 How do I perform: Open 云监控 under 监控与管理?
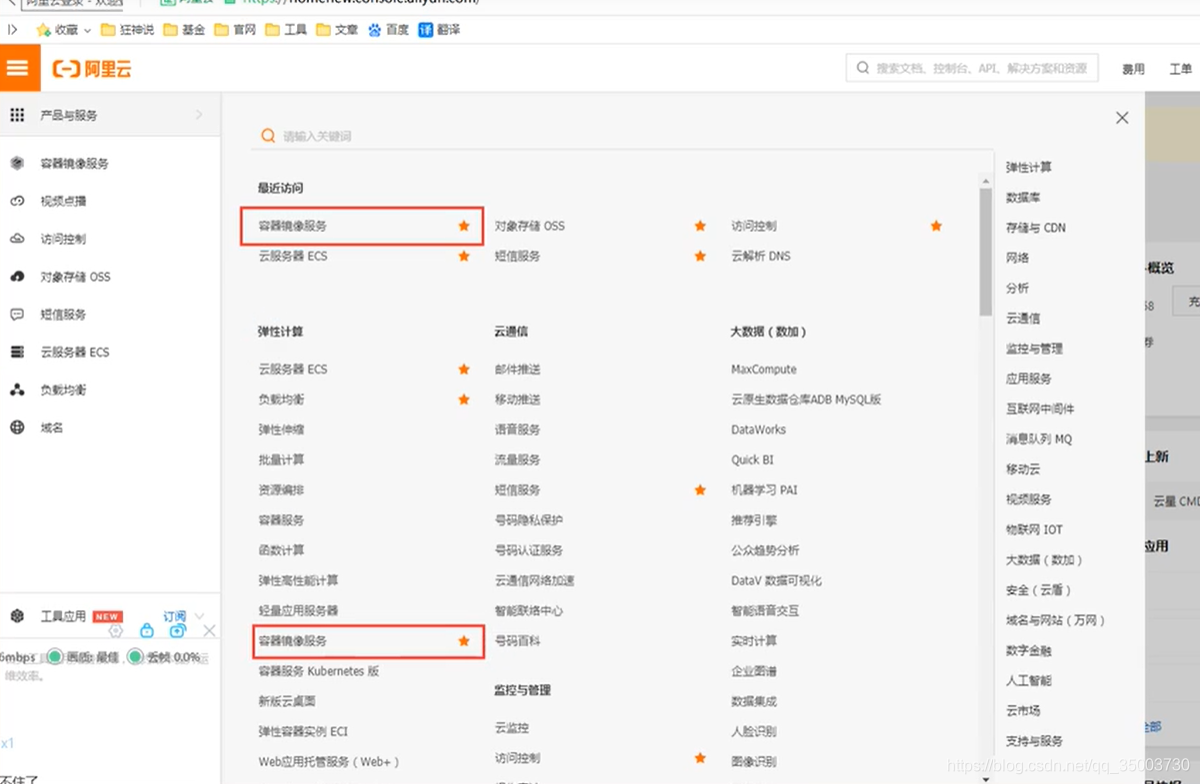(x=512, y=728)
